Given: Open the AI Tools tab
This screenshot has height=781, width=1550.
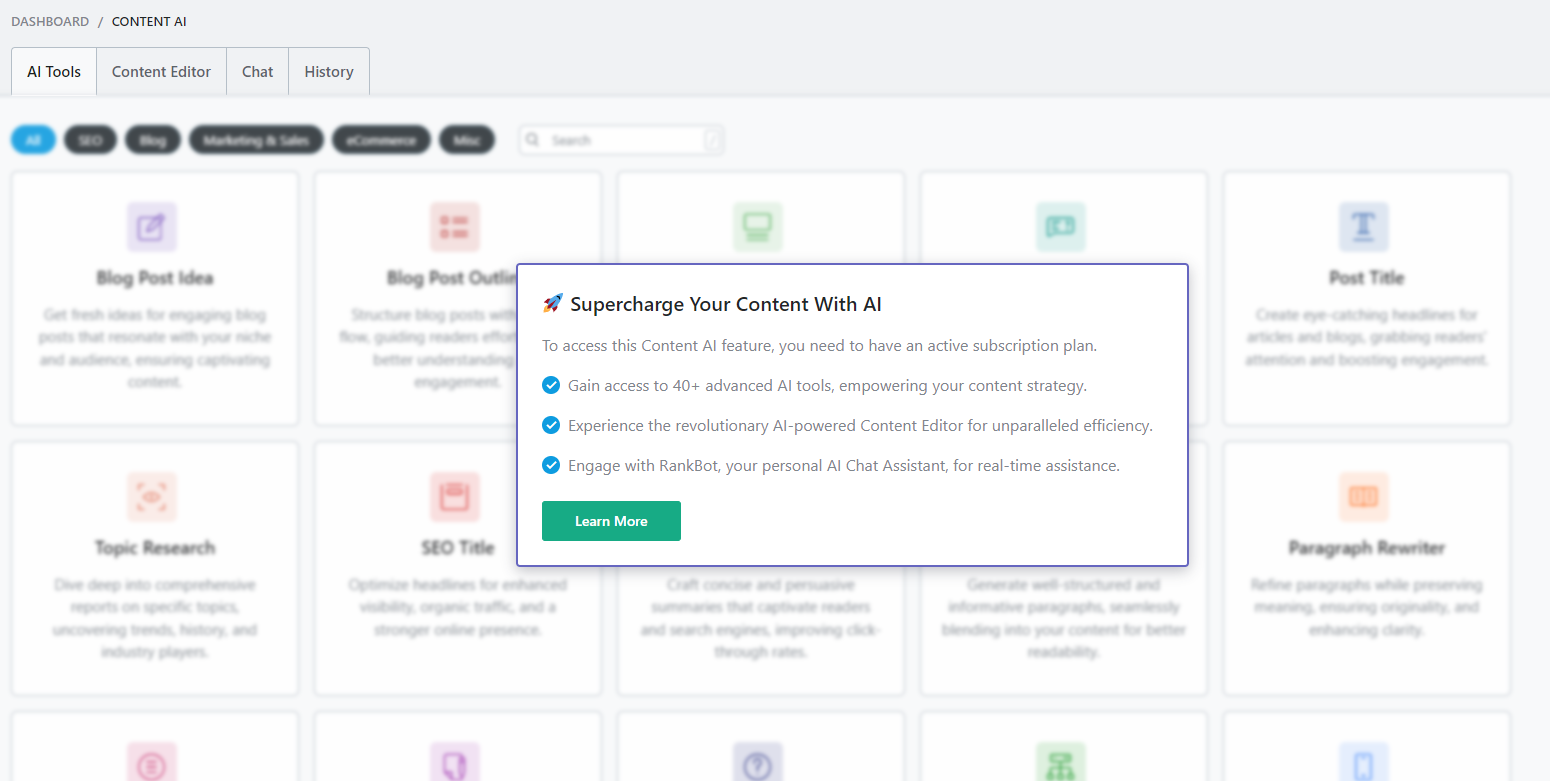Looking at the screenshot, I should (54, 72).
